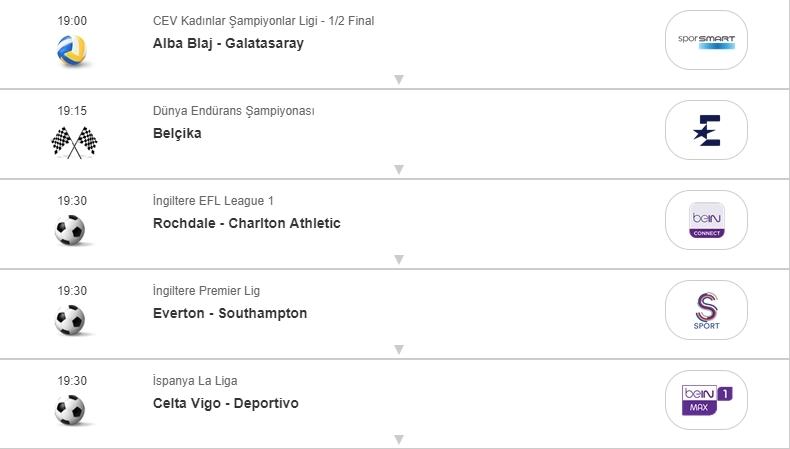Click the soccer ball beside Rochdale match
790x449 pixels.
pyautogui.click(x=71, y=231)
